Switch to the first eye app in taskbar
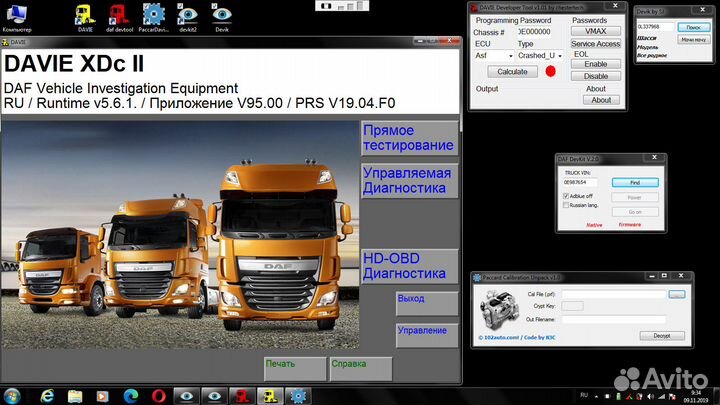Image resolution: width=720 pixels, height=405 pixels. (x=186, y=396)
